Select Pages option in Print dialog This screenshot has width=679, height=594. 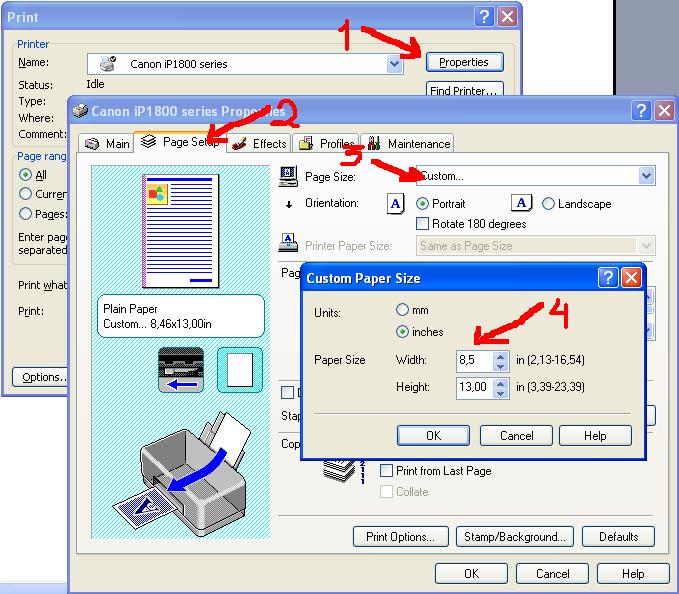tap(26, 213)
